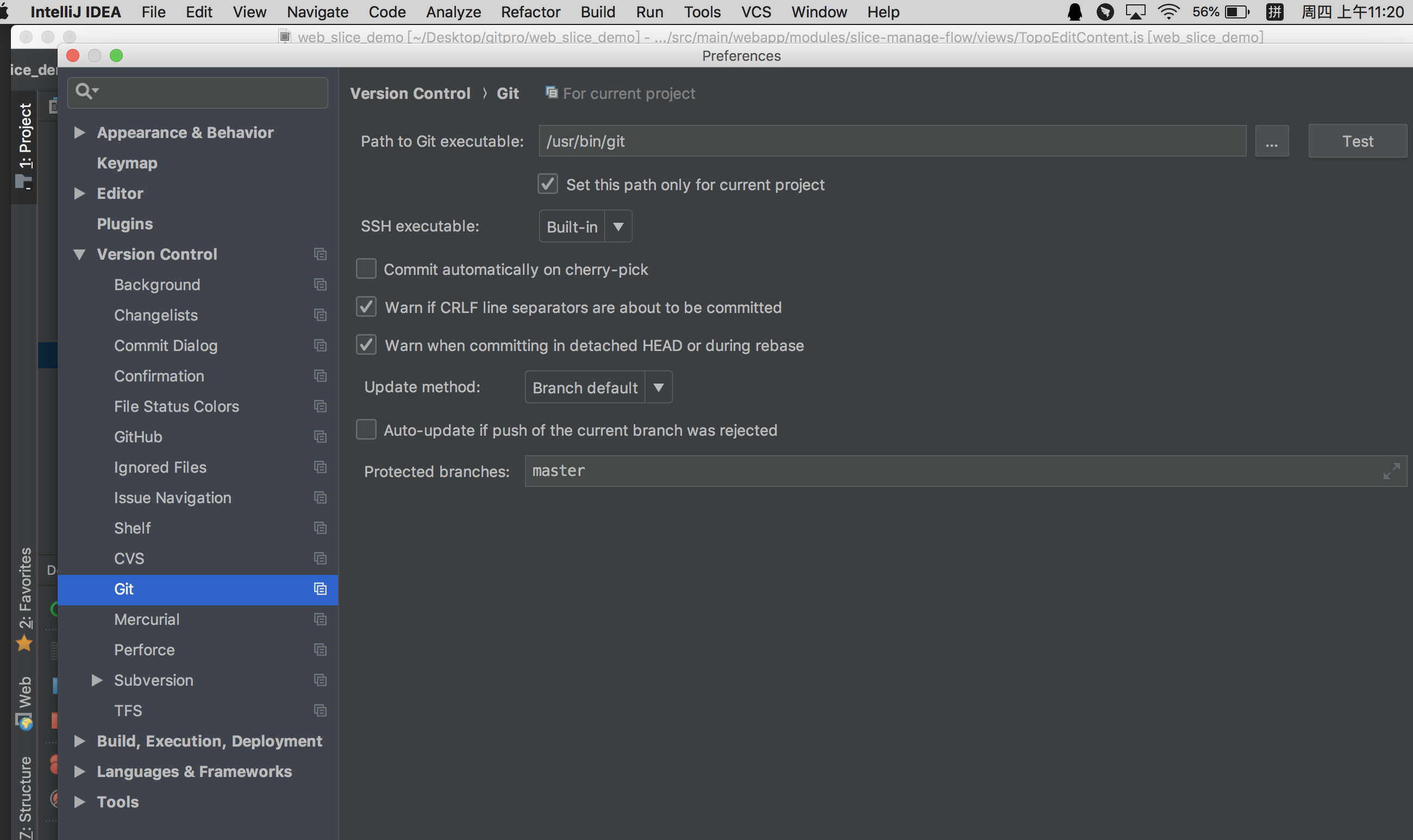Click the project-level icon beside CVS
This screenshot has height=840, width=1413.
321,559
